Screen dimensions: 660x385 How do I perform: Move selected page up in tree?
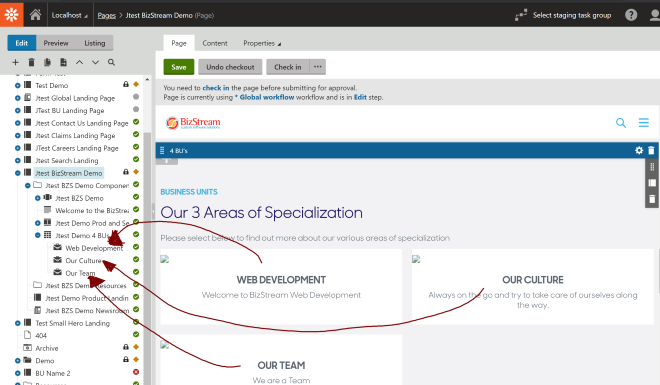pos(79,62)
